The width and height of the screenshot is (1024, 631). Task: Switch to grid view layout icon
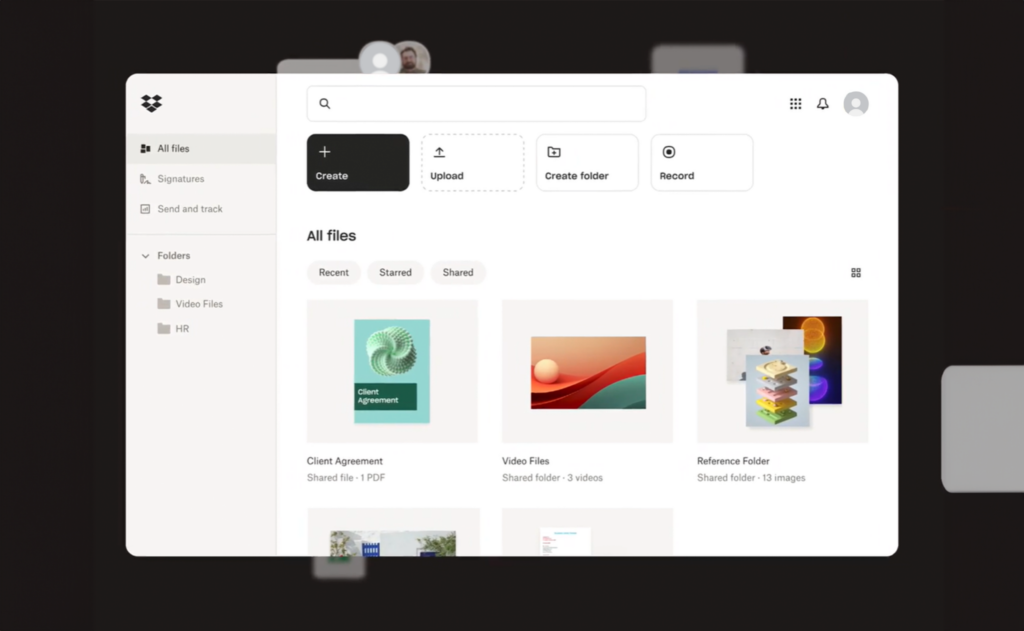[x=856, y=272]
